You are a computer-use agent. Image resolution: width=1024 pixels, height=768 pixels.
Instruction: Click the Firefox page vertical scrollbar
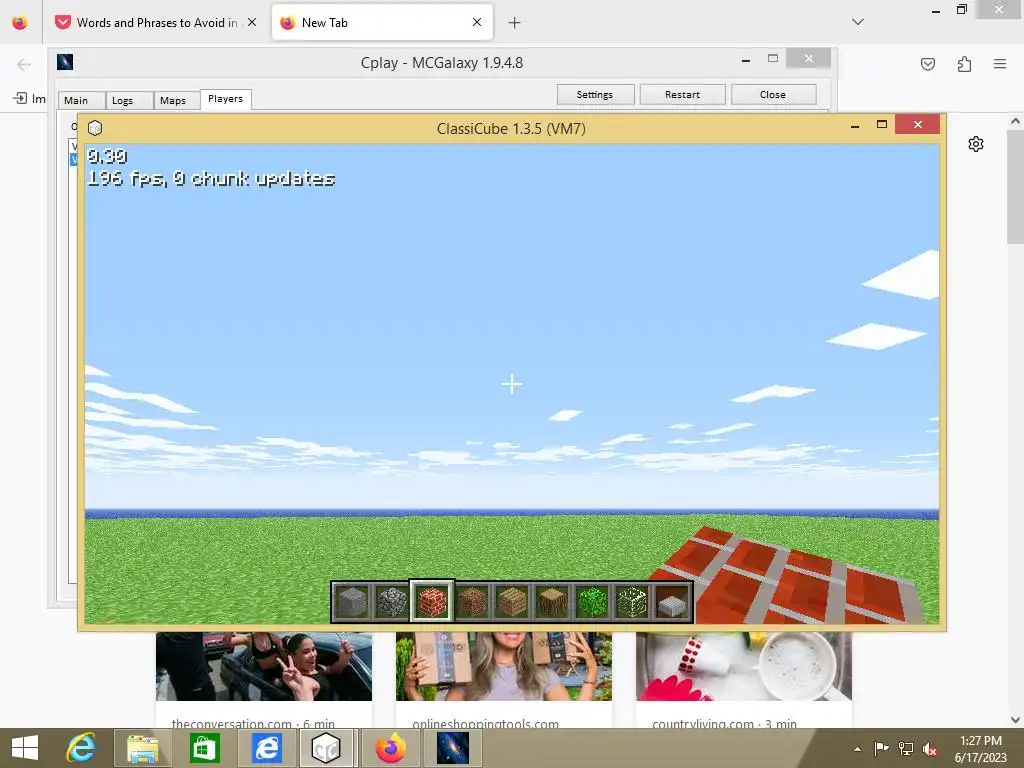(1015, 186)
